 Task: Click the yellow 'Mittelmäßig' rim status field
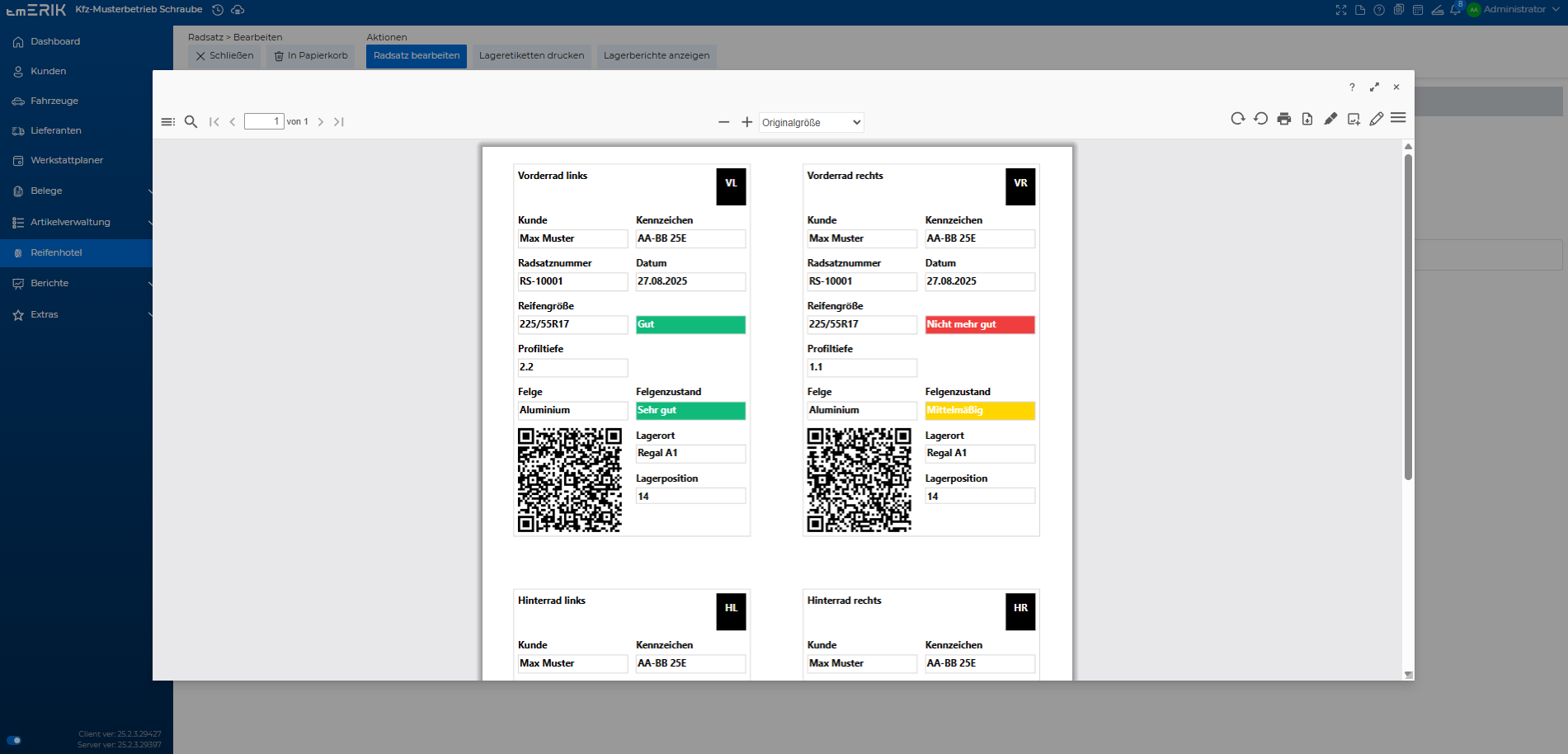click(980, 411)
